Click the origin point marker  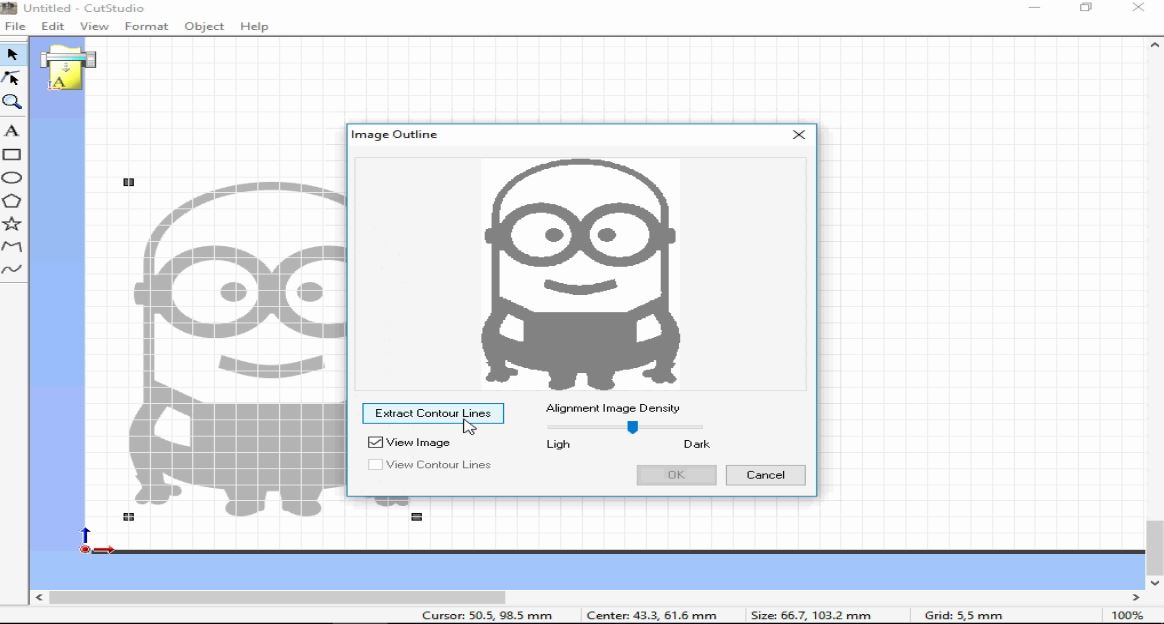(x=85, y=549)
